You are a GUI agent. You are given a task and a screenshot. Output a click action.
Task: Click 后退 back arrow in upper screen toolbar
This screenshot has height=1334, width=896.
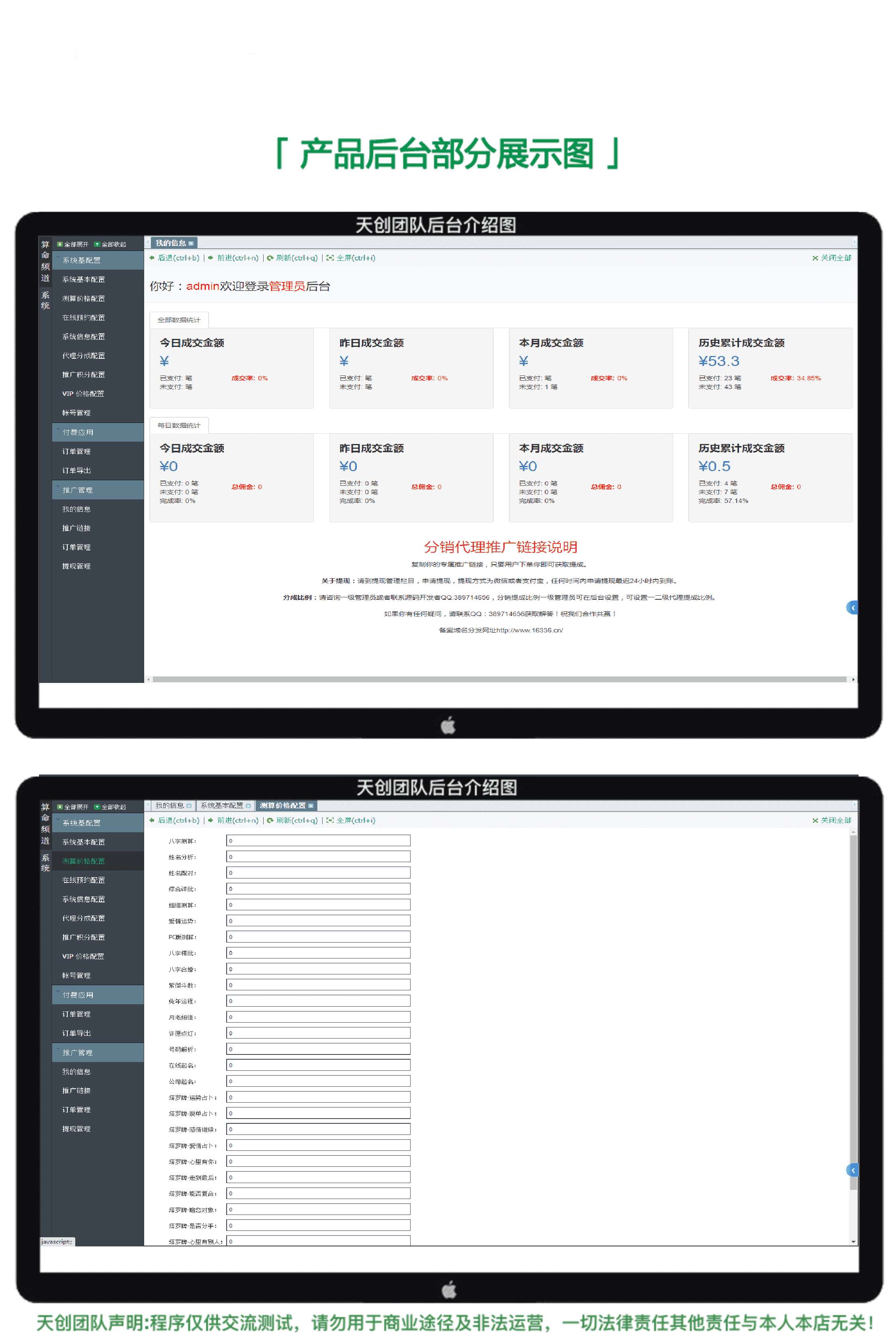click(152, 258)
